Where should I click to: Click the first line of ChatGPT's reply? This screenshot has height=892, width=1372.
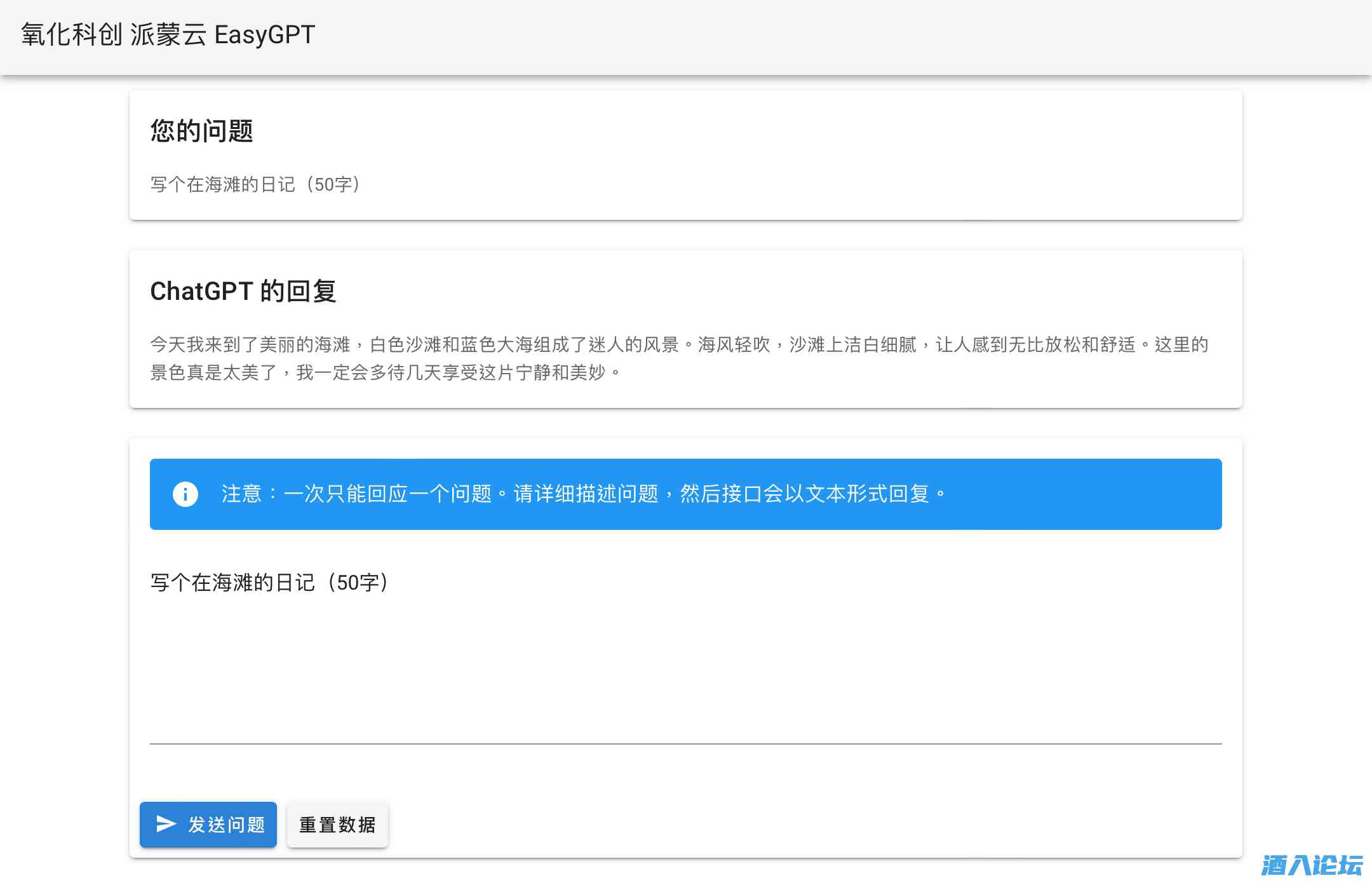click(678, 344)
